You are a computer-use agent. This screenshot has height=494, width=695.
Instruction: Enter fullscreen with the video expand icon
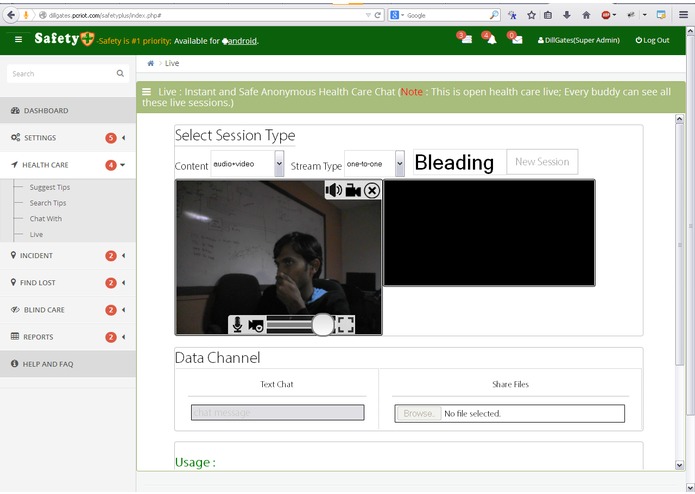345,325
